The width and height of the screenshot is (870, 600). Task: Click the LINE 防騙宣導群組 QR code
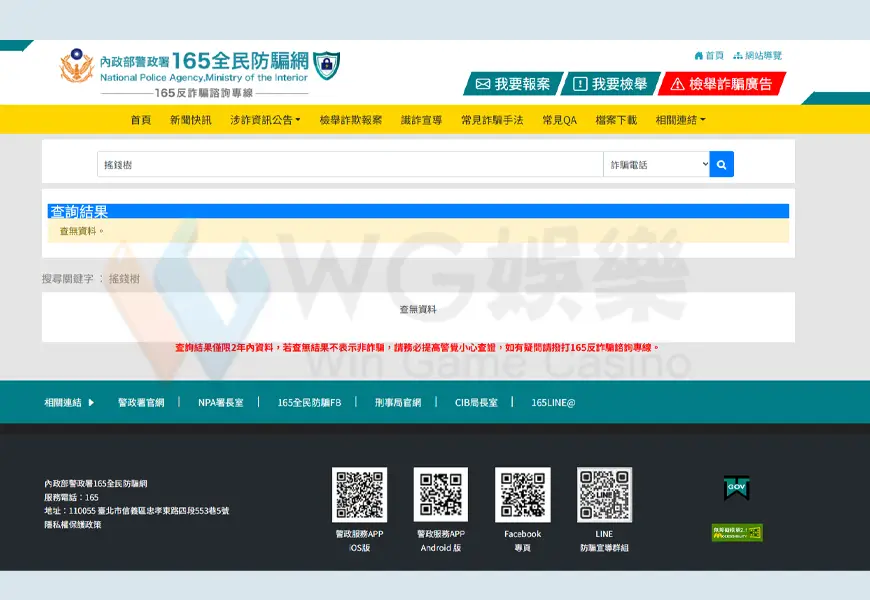tap(603, 494)
